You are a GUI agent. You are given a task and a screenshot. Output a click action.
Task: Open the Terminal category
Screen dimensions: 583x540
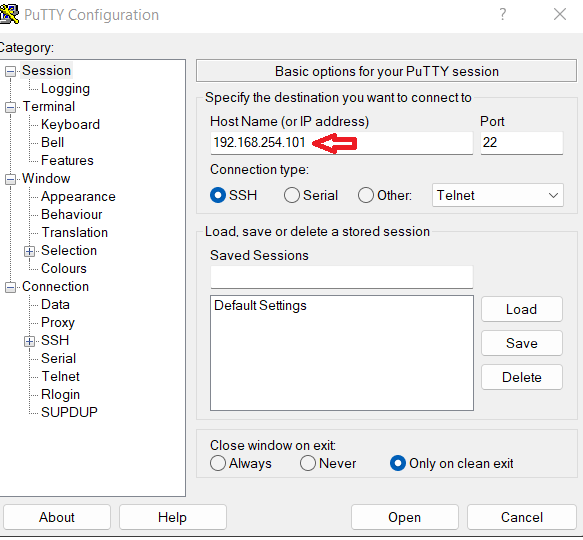coord(49,106)
